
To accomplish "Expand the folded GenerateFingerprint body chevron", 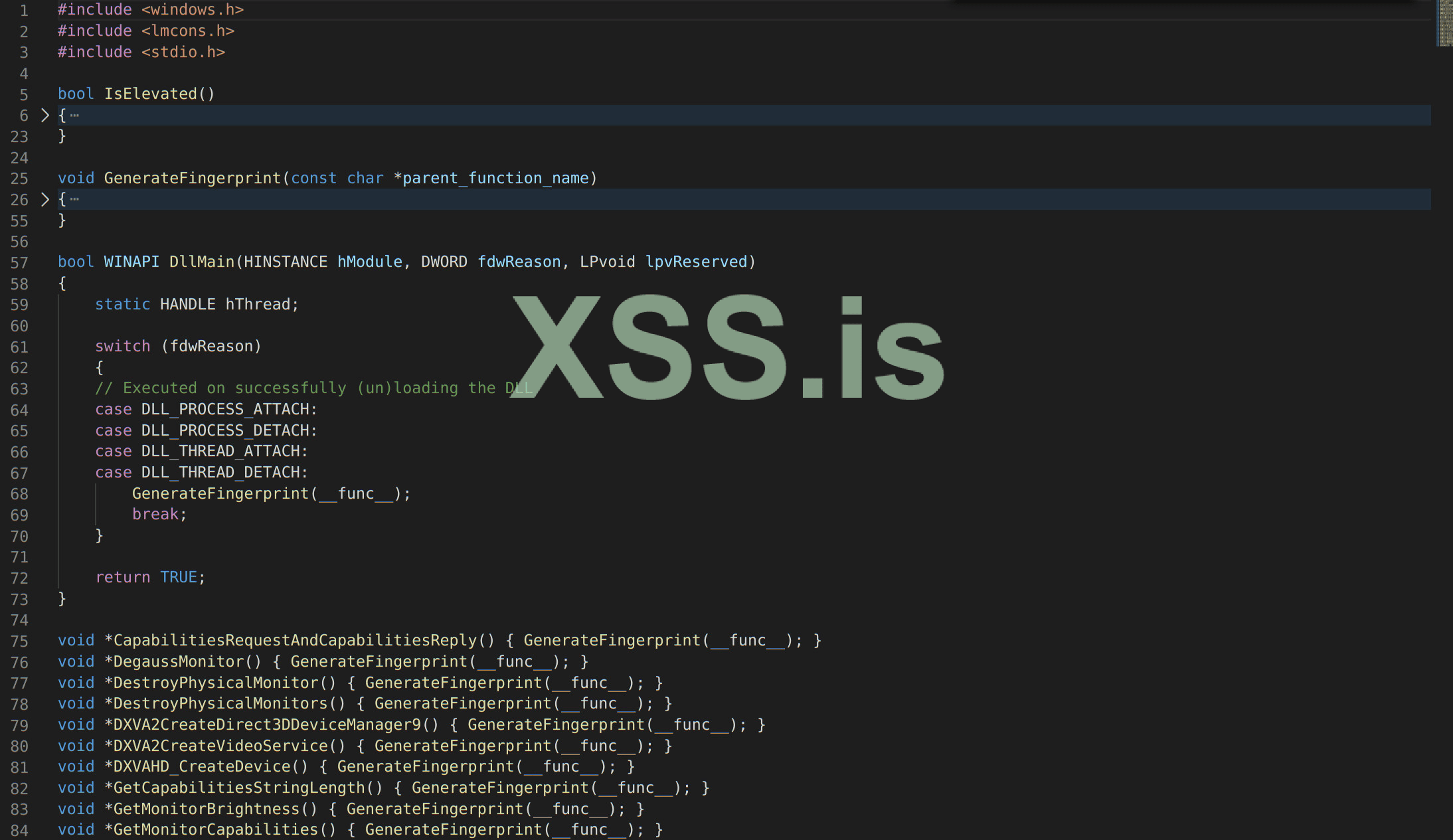I will click(44, 199).
